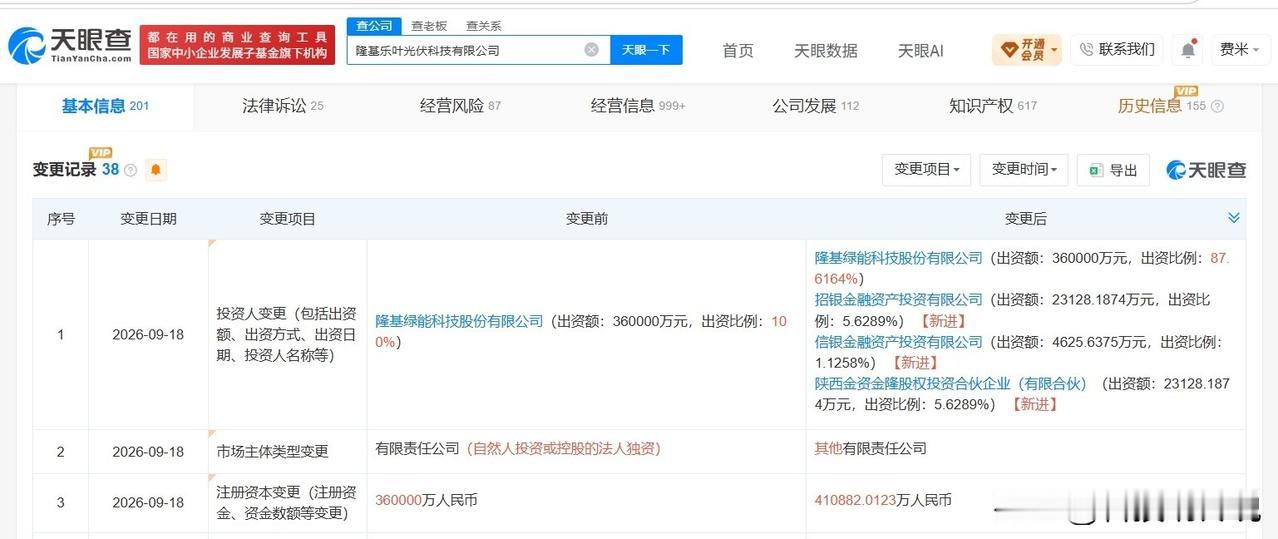Image resolution: width=1278 pixels, height=539 pixels.
Task: Click the help icon next to 变更记录 38
Action: coord(130,170)
